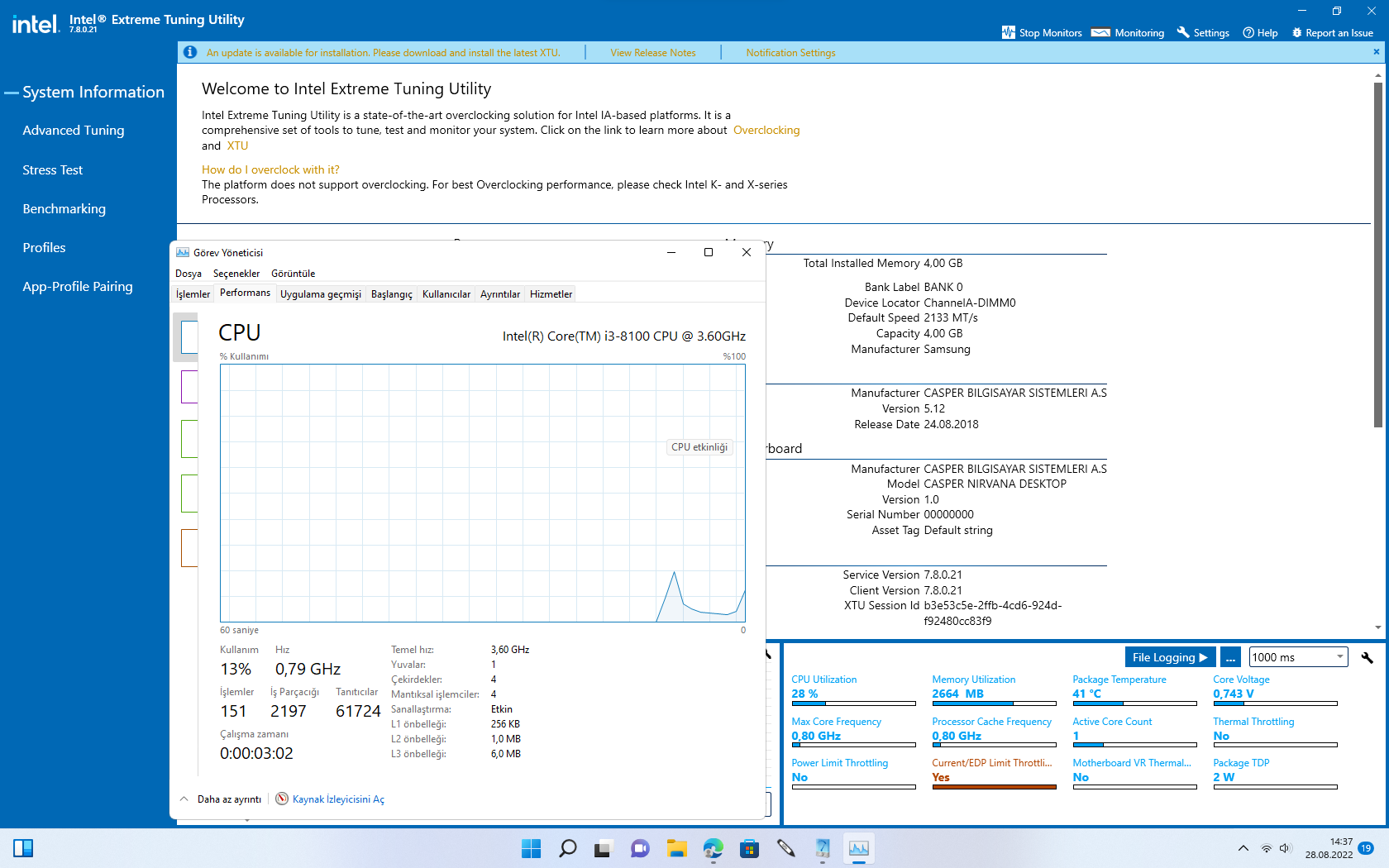This screenshot has height=868, width=1389.
Task: Click 'How do I overclock with it?' link
Action: click(270, 169)
